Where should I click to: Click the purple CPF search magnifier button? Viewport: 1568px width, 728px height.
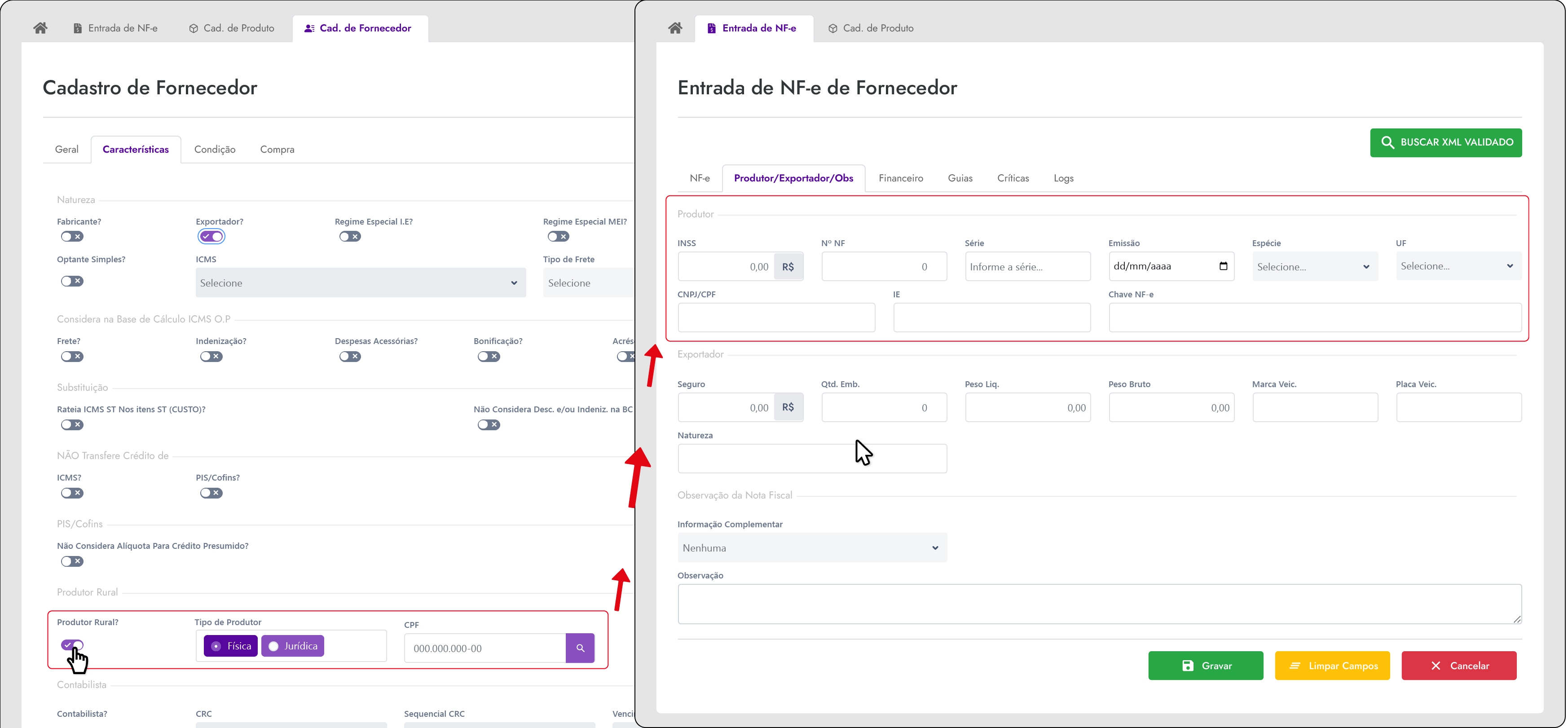tap(580, 648)
